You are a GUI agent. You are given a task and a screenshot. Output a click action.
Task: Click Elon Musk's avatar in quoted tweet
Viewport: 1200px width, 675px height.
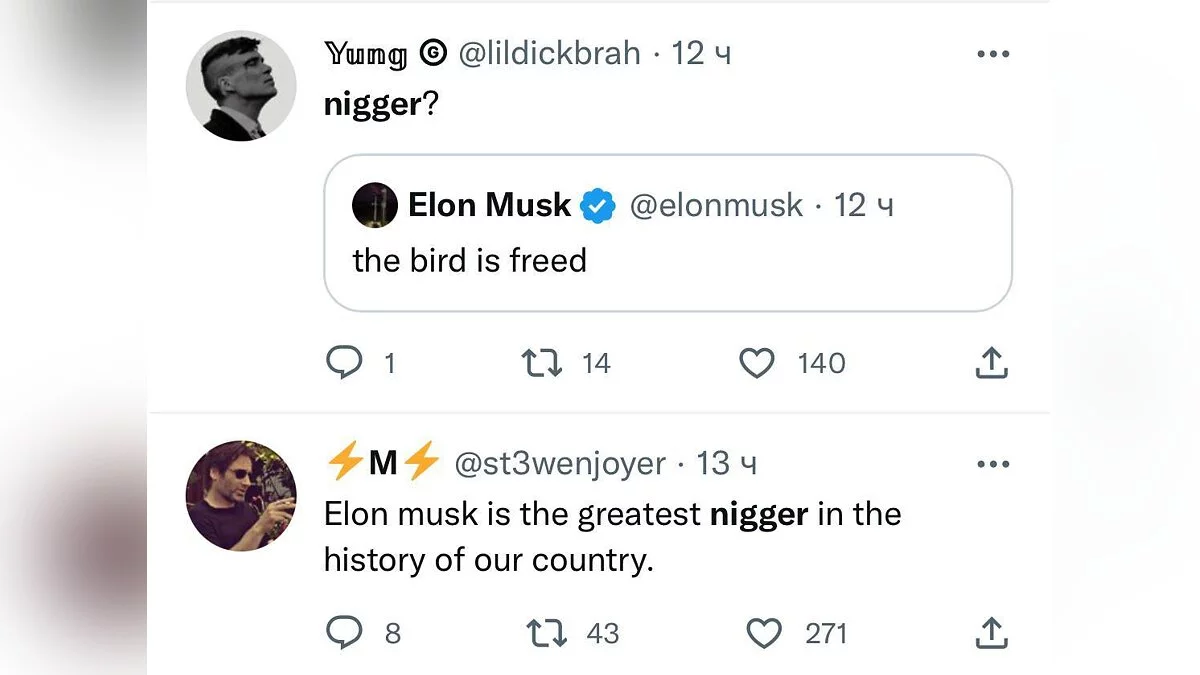point(375,206)
